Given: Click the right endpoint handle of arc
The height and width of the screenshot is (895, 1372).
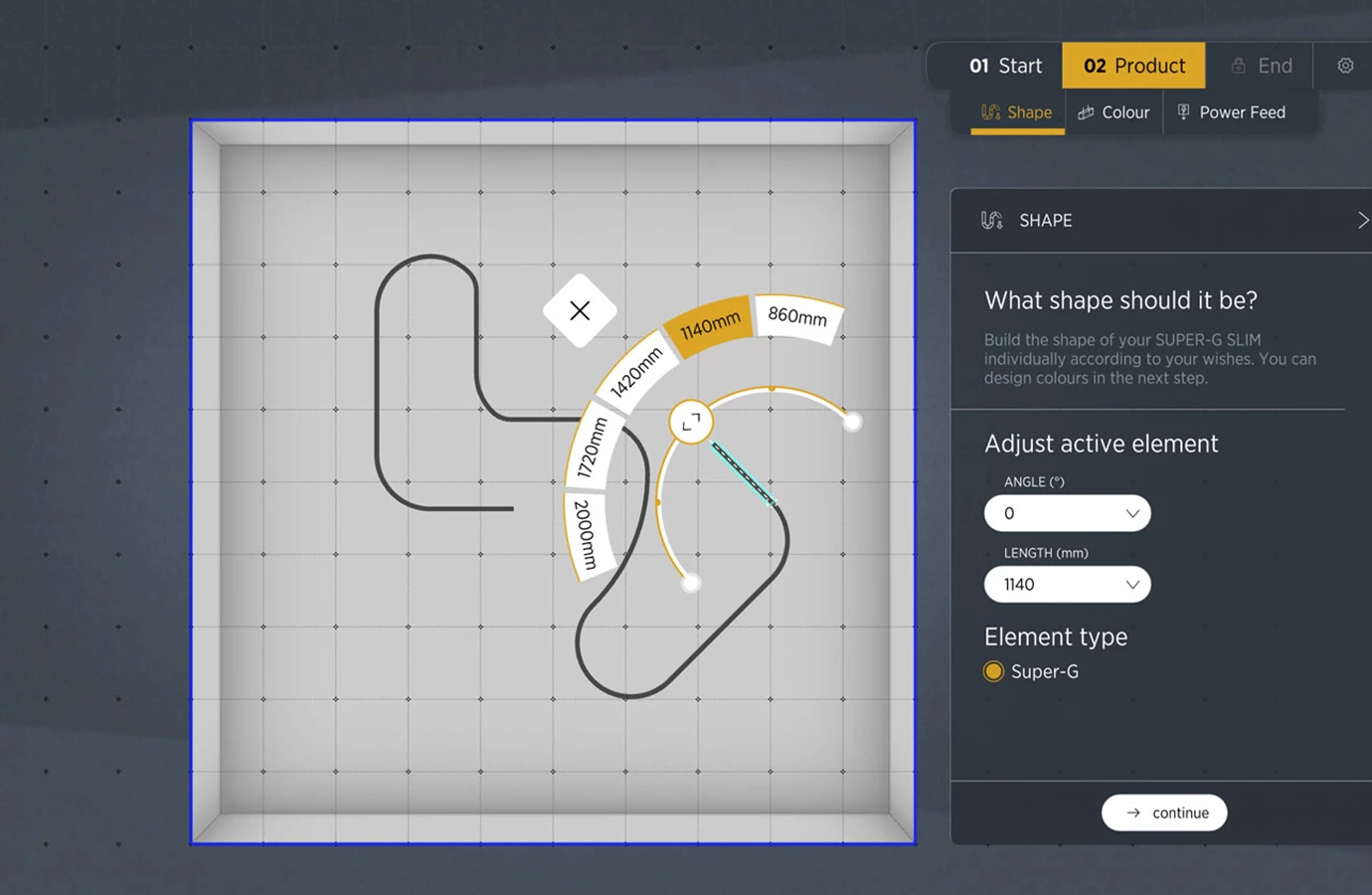Looking at the screenshot, I should click(852, 422).
